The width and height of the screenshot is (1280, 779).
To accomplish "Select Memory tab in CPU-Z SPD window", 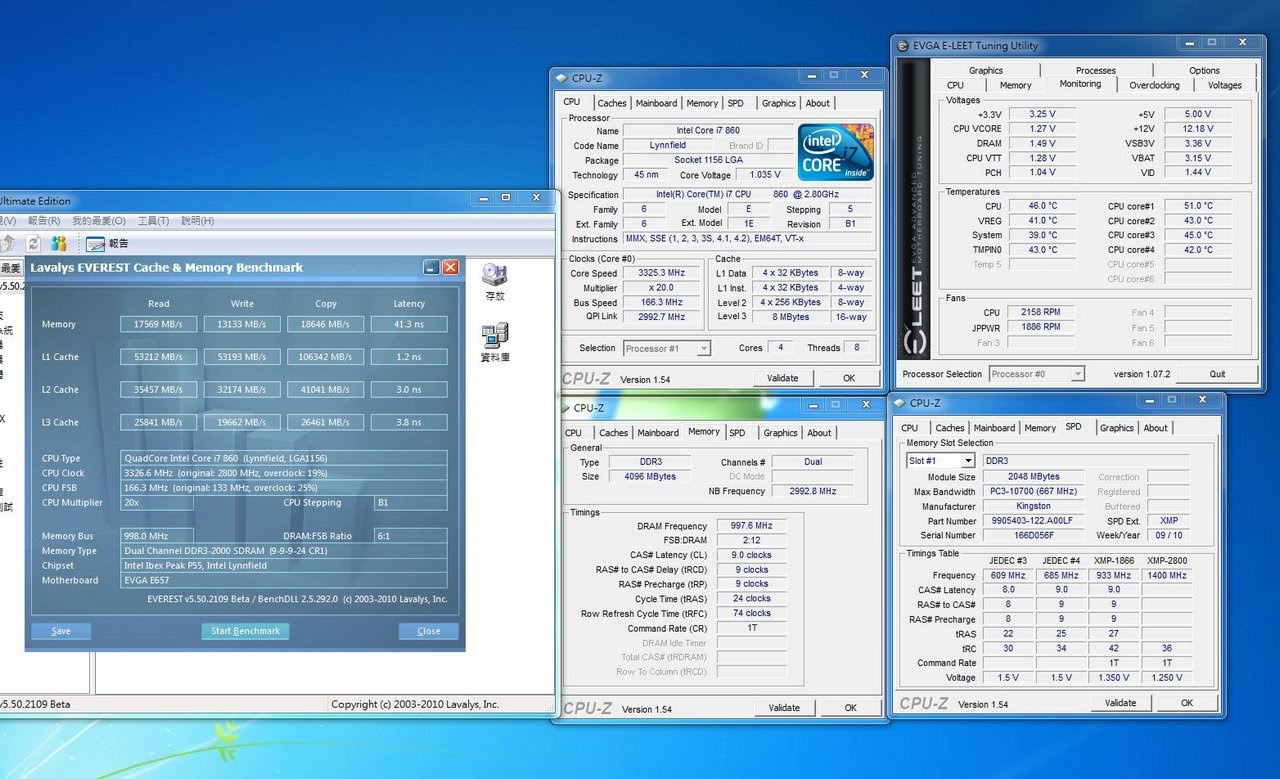I will 1040,428.
